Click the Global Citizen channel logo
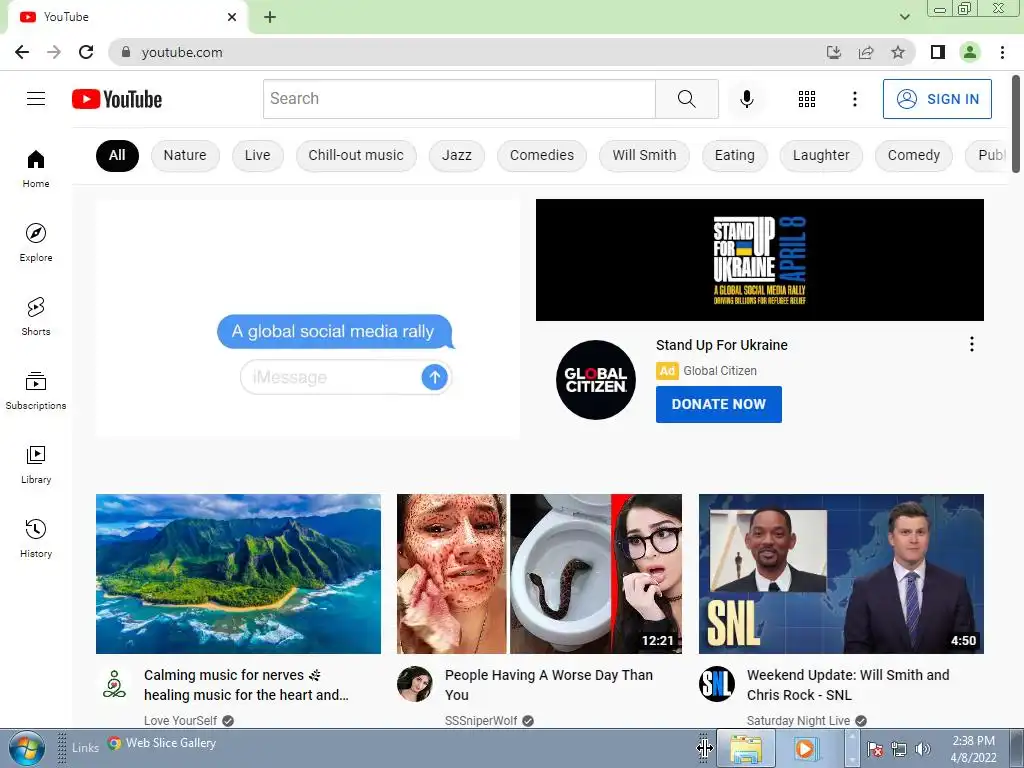 (596, 379)
